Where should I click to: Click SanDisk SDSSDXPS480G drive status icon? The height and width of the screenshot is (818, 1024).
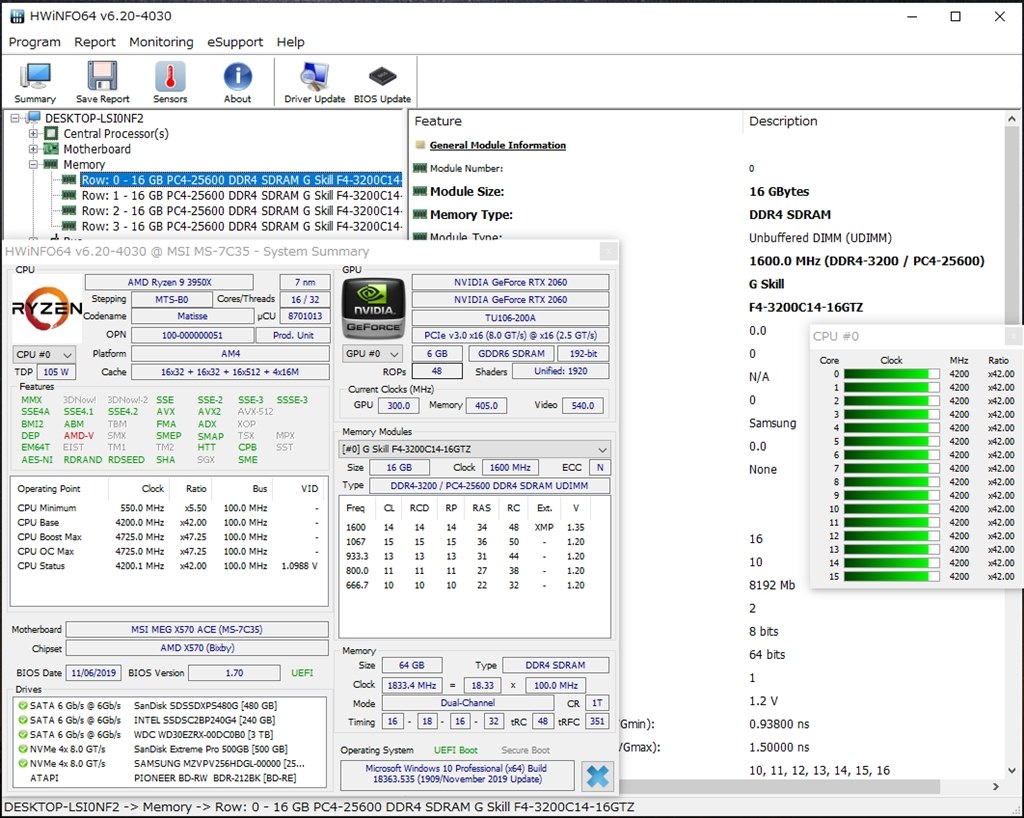pyautogui.click(x=23, y=706)
